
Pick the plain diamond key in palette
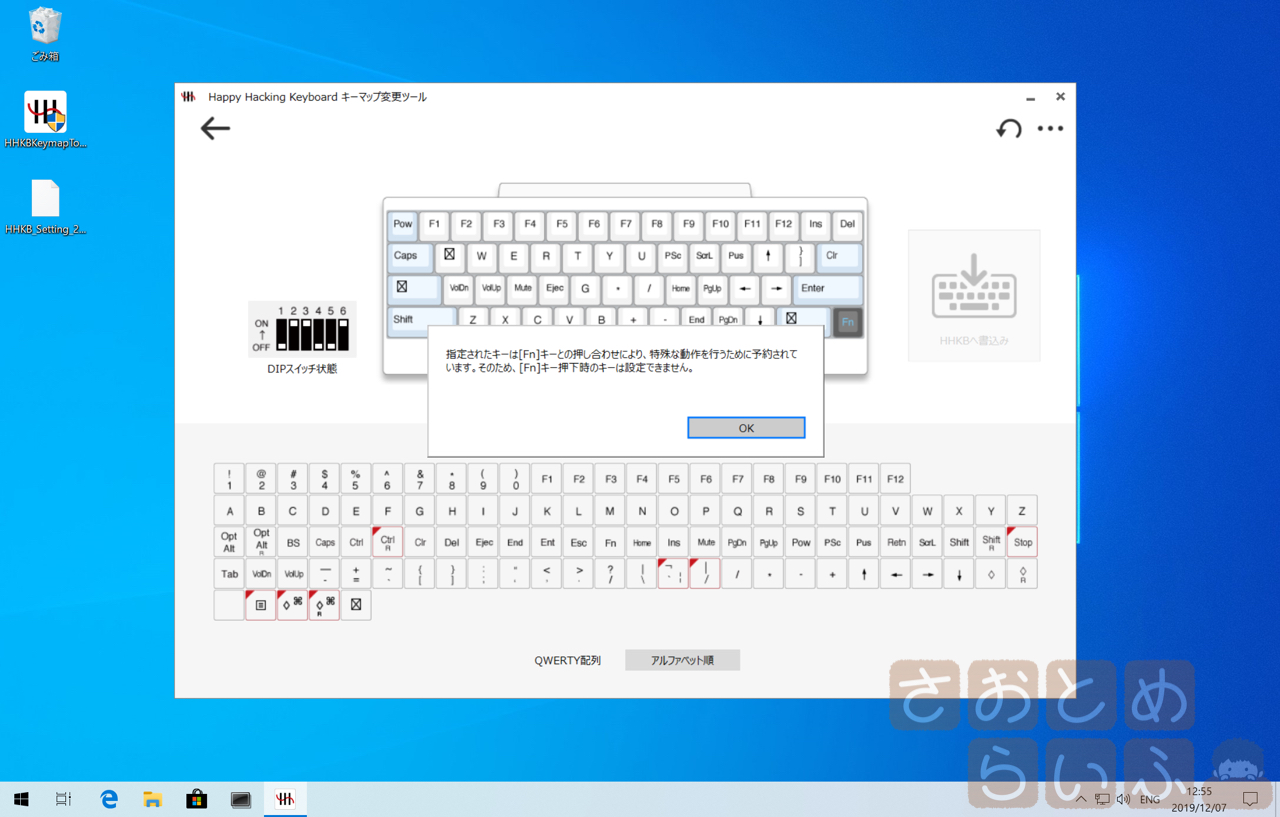[991, 574]
